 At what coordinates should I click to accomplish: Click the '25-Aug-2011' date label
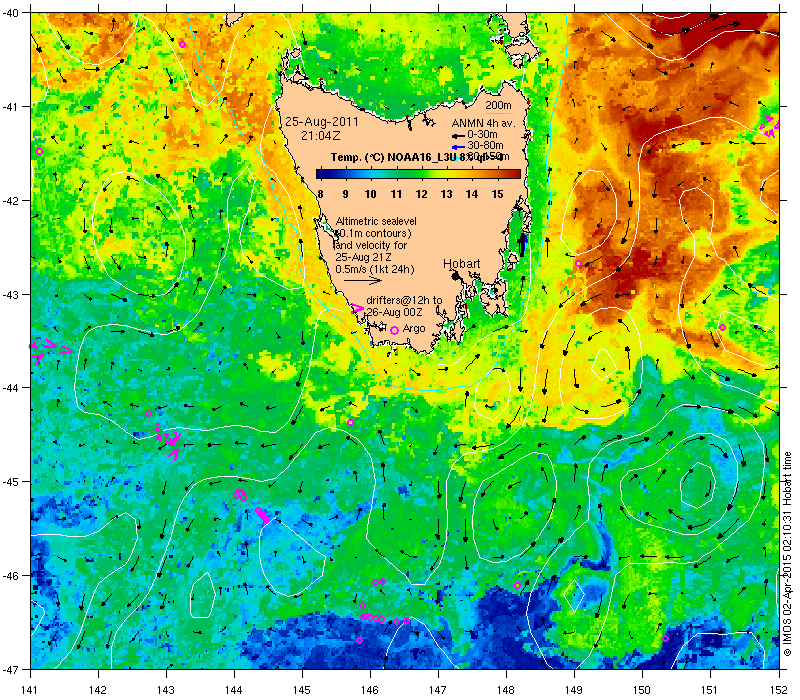(x=321, y=122)
